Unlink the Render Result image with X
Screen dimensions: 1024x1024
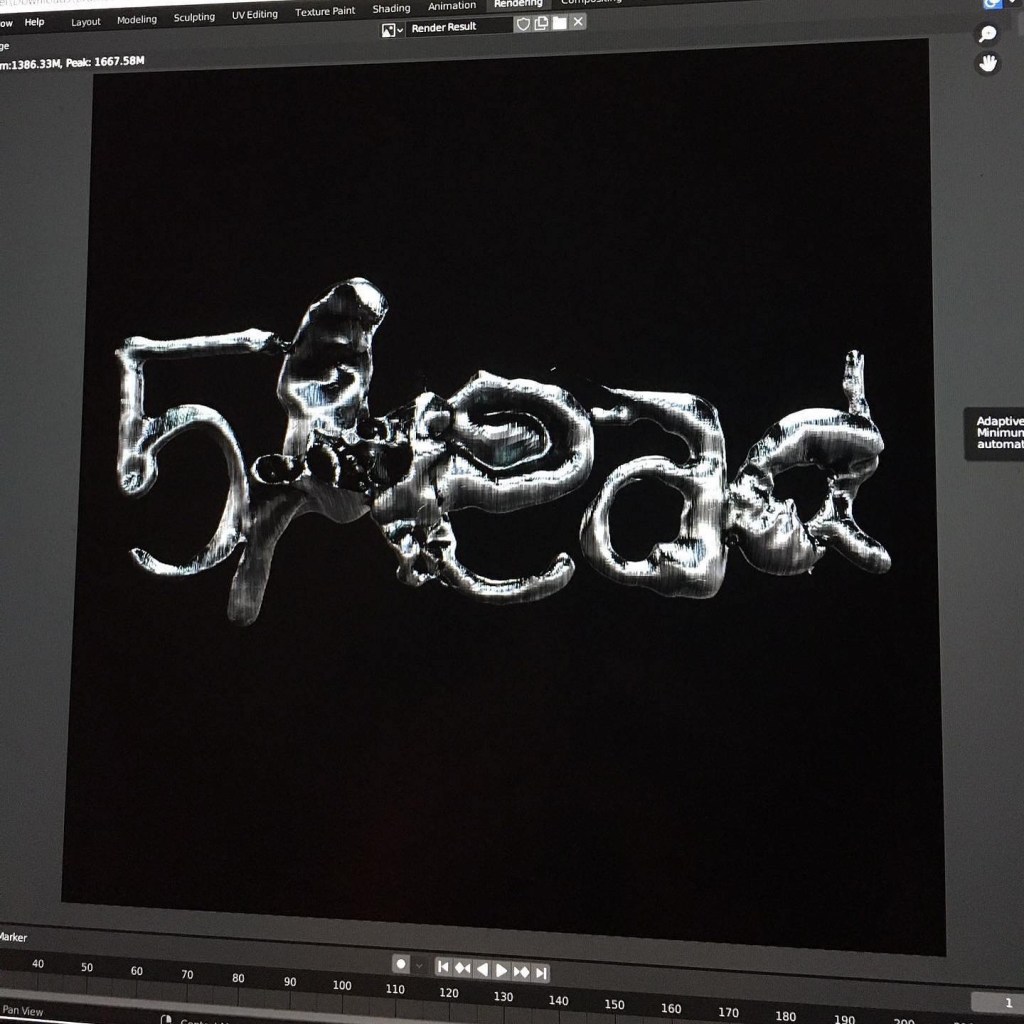[578, 21]
